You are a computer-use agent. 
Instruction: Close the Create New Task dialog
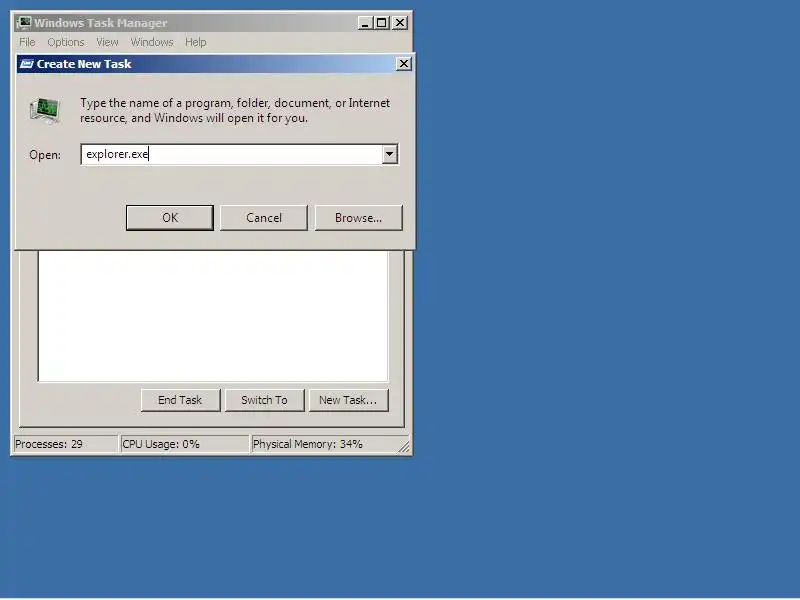404,64
